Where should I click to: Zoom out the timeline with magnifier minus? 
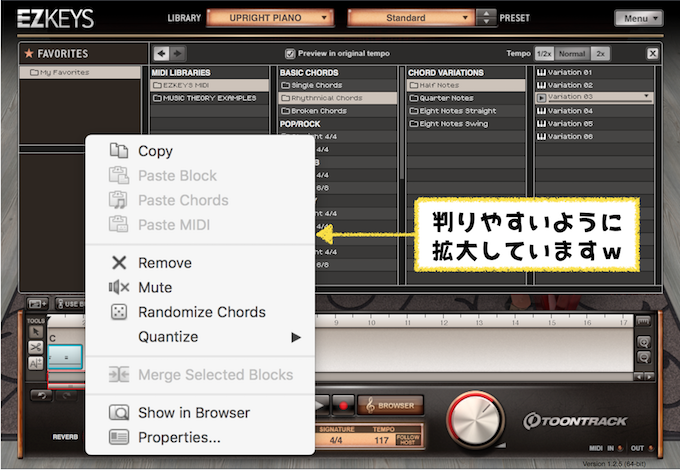click(x=644, y=358)
